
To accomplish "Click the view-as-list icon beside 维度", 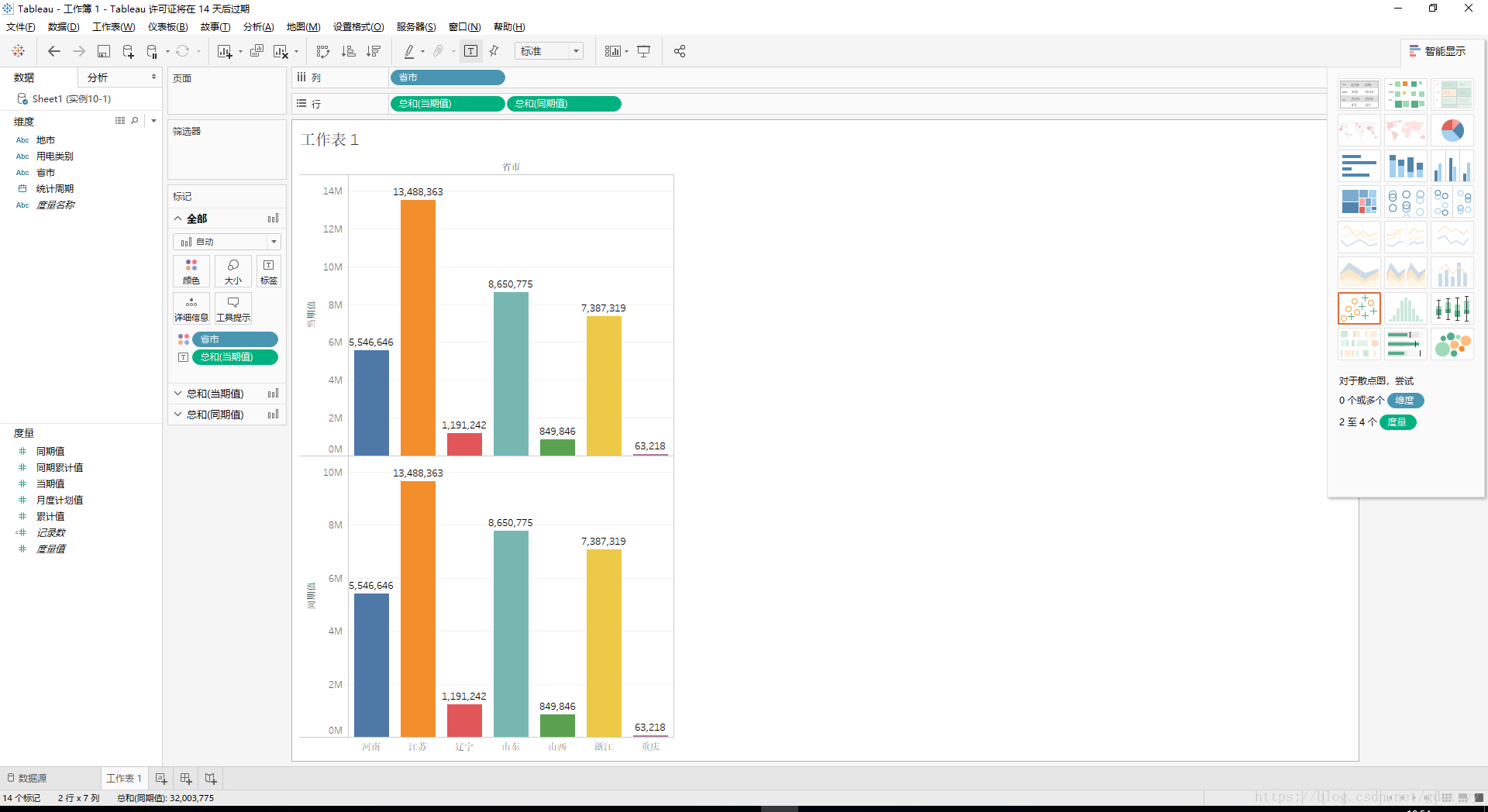I will [x=120, y=121].
